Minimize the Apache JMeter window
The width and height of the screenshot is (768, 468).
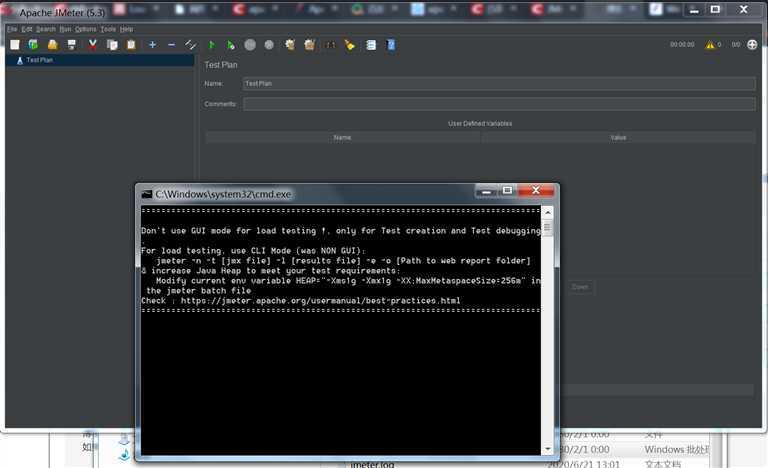[694, 10]
